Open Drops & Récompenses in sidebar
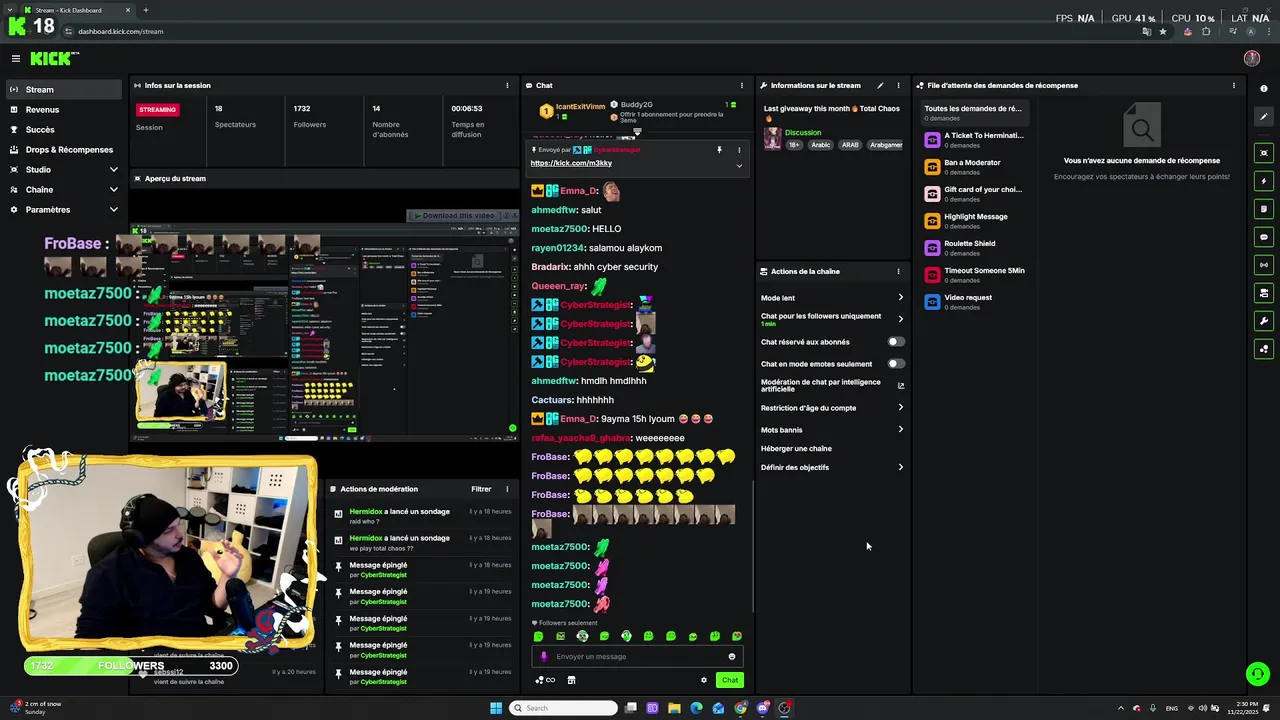 click(64, 150)
